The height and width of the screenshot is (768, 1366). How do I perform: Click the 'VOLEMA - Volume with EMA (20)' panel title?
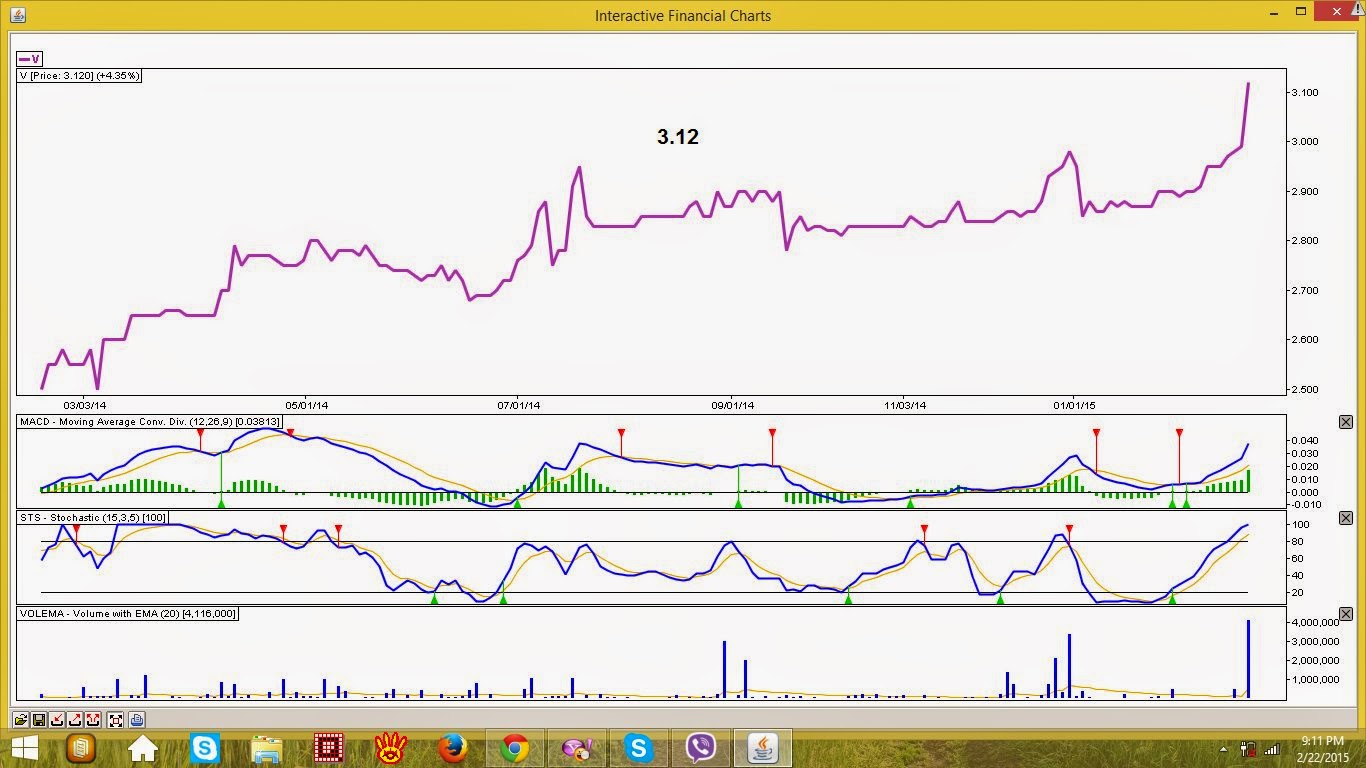(127, 614)
